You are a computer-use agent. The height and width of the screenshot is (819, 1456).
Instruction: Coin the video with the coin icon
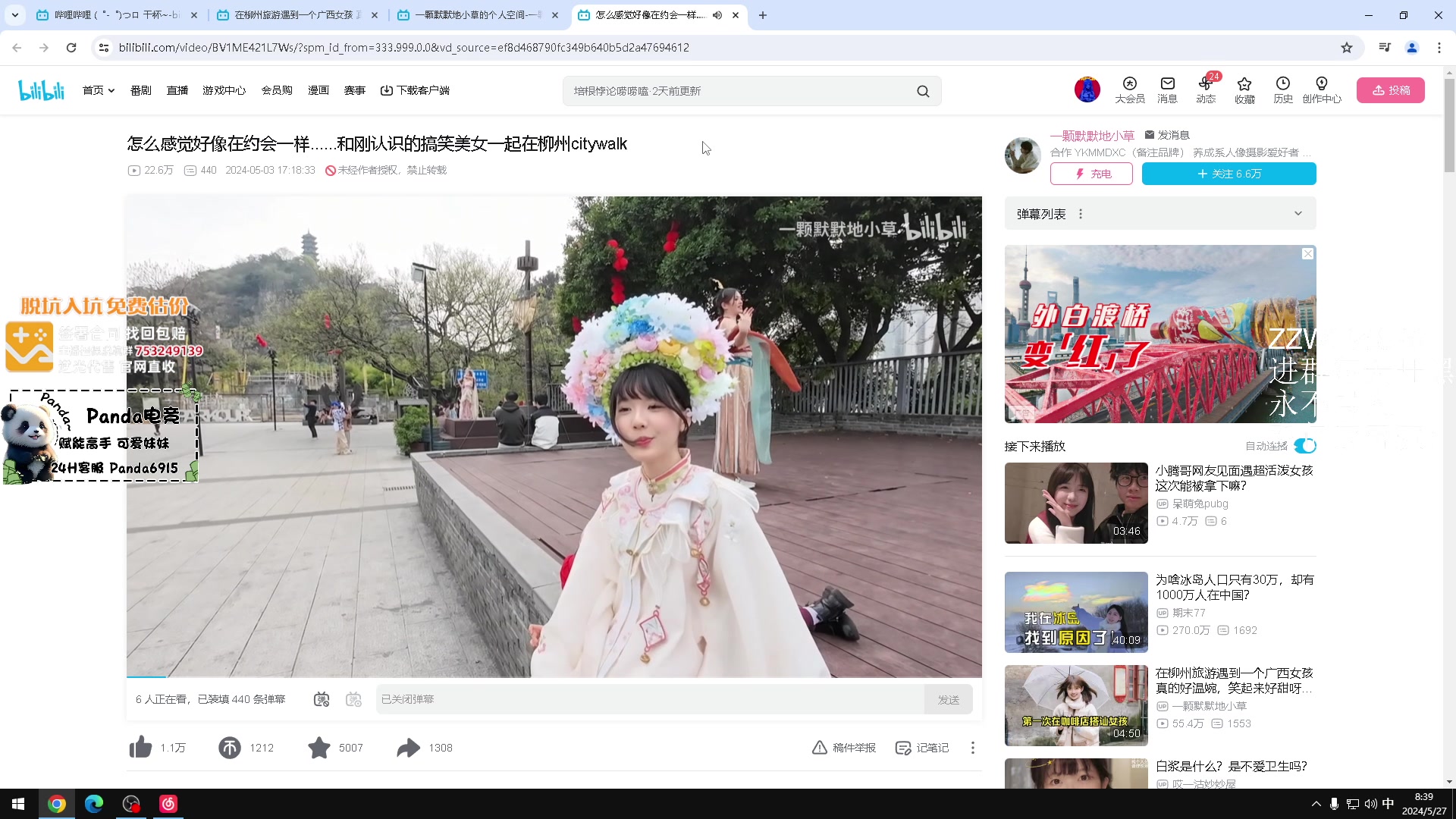tap(230, 747)
